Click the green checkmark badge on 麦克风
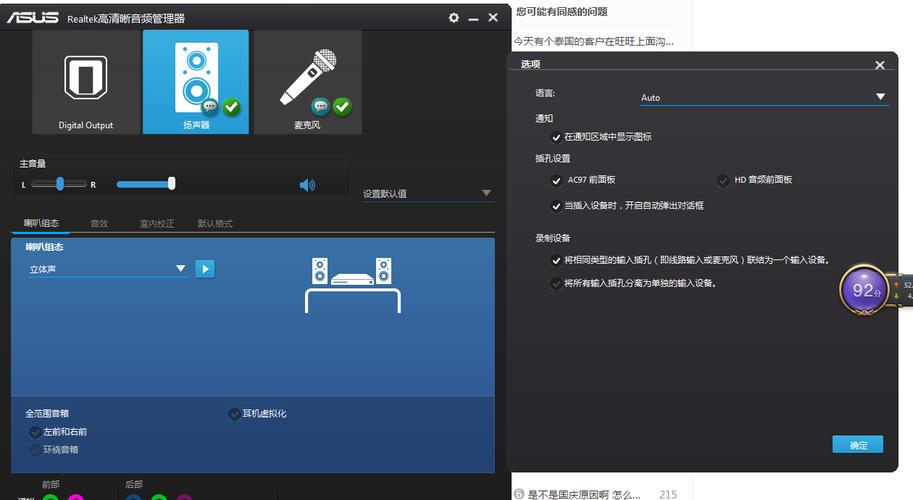The image size is (913, 500). tap(342, 107)
